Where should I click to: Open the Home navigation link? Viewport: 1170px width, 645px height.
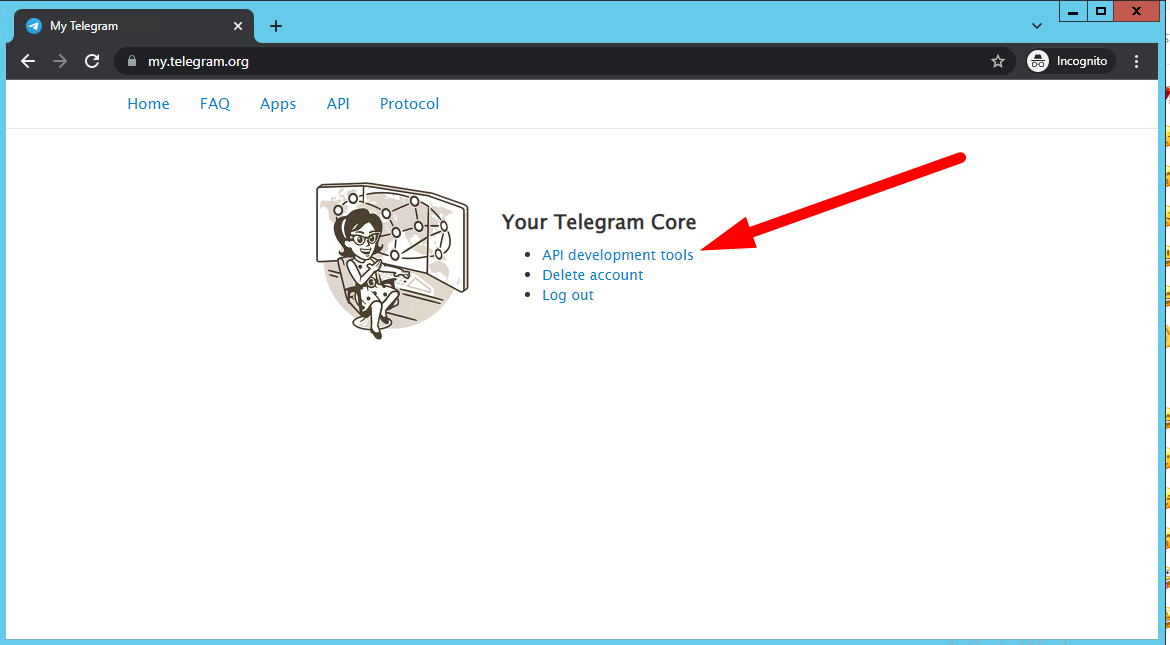[x=148, y=104]
